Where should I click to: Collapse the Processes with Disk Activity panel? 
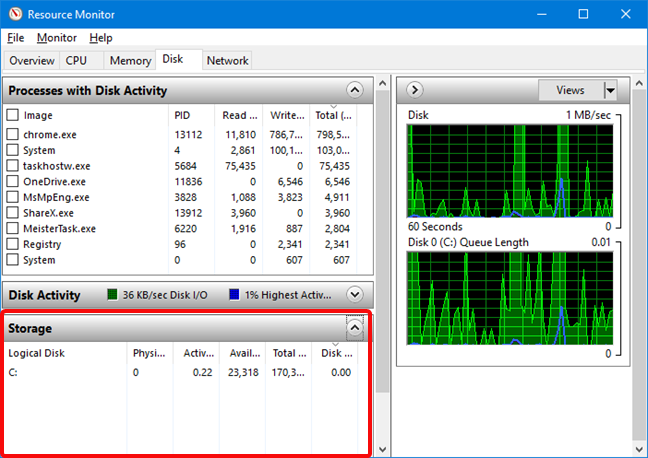point(353,90)
